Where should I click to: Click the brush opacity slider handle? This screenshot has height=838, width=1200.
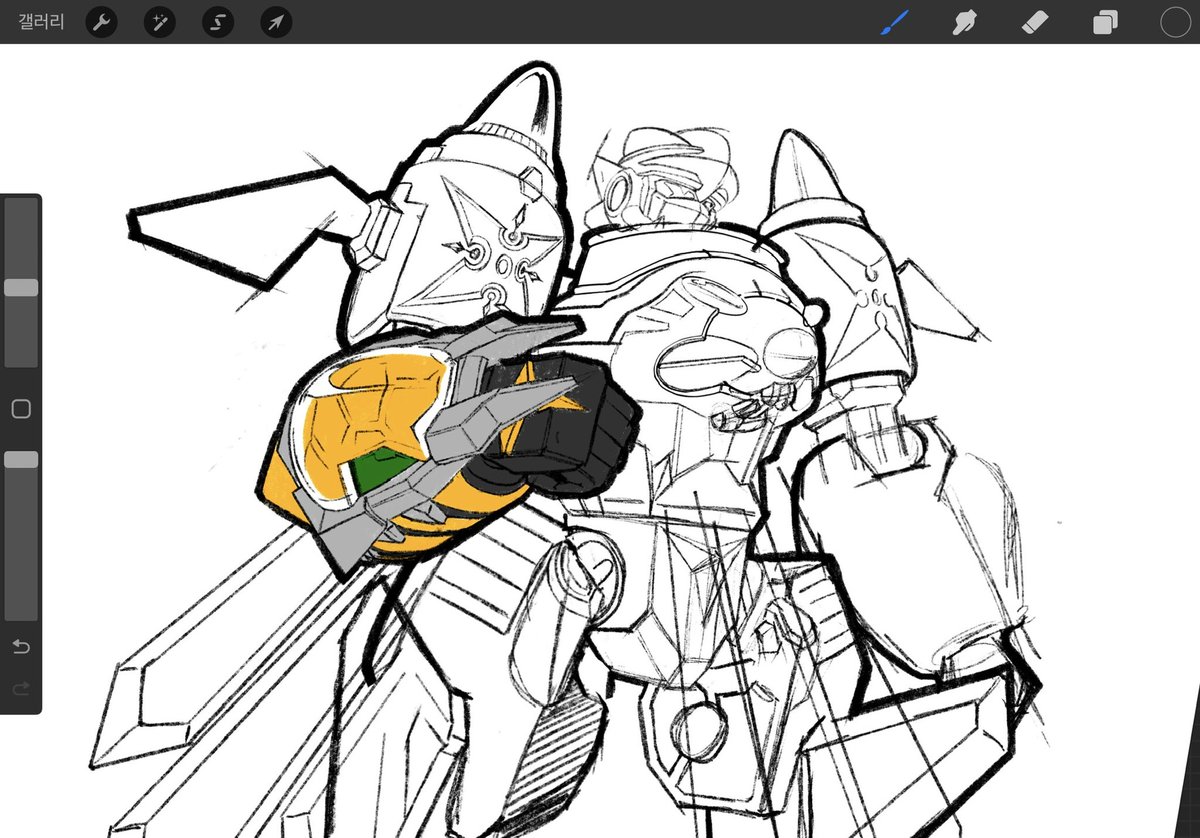(21, 459)
